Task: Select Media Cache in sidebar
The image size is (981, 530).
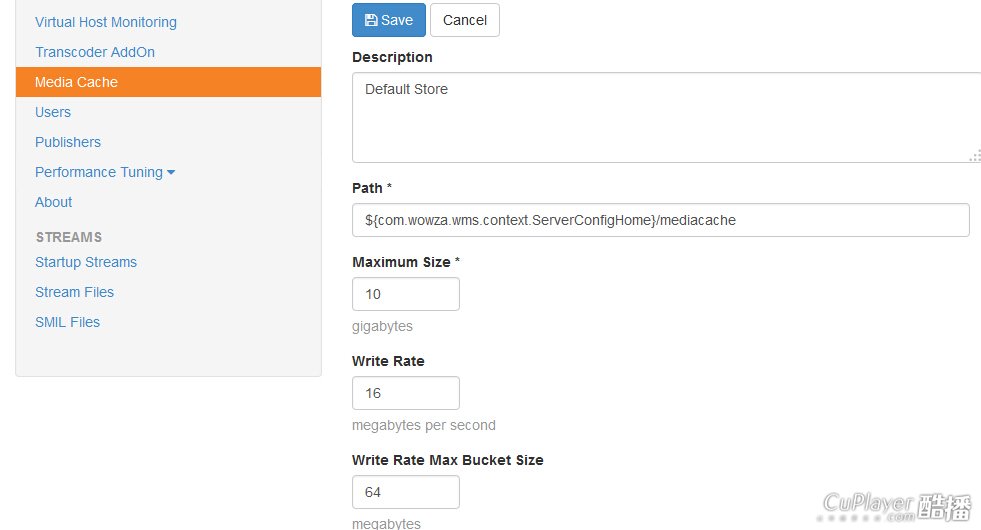Action: click(x=76, y=82)
